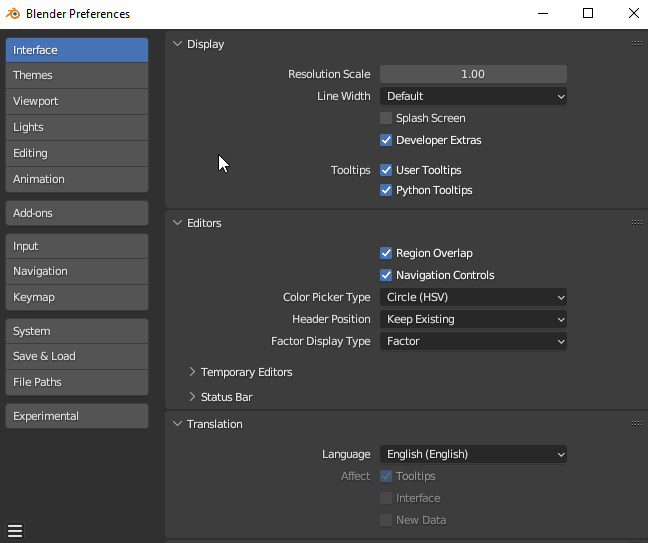648x543 pixels.
Task: Maximize the Blender Preferences window
Action: tap(588, 14)
